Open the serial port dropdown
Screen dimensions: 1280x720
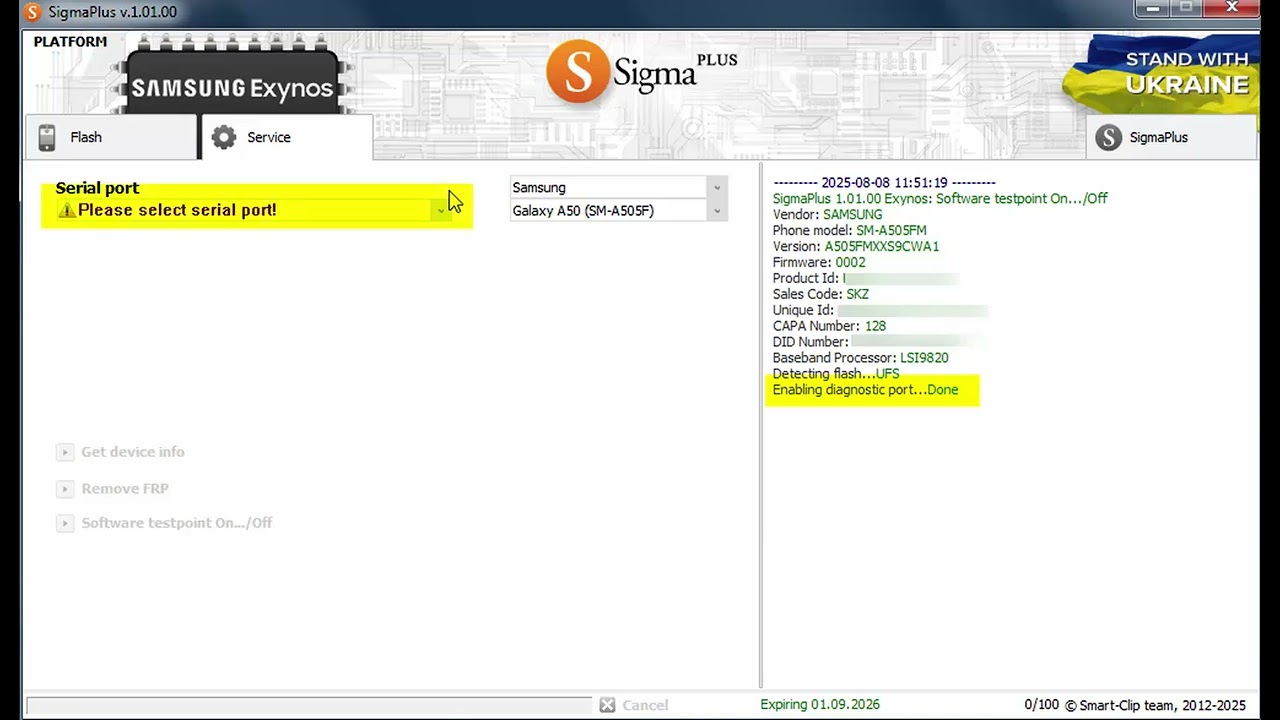coord(441,210)
